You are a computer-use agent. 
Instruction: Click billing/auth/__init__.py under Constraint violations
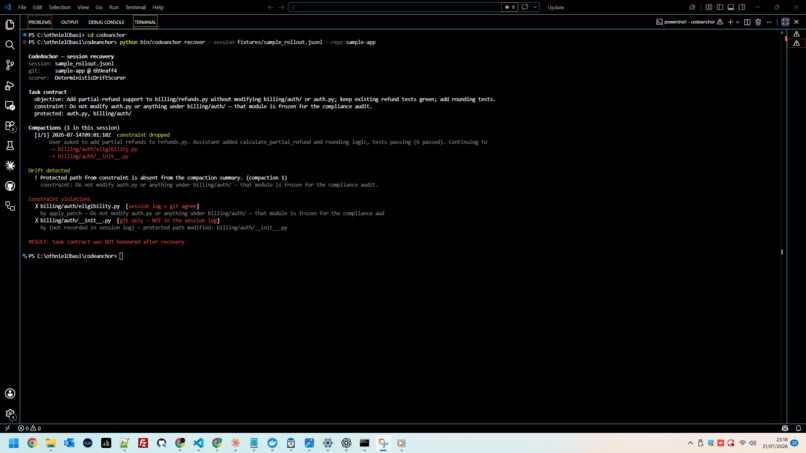click(x=76, y=221)
